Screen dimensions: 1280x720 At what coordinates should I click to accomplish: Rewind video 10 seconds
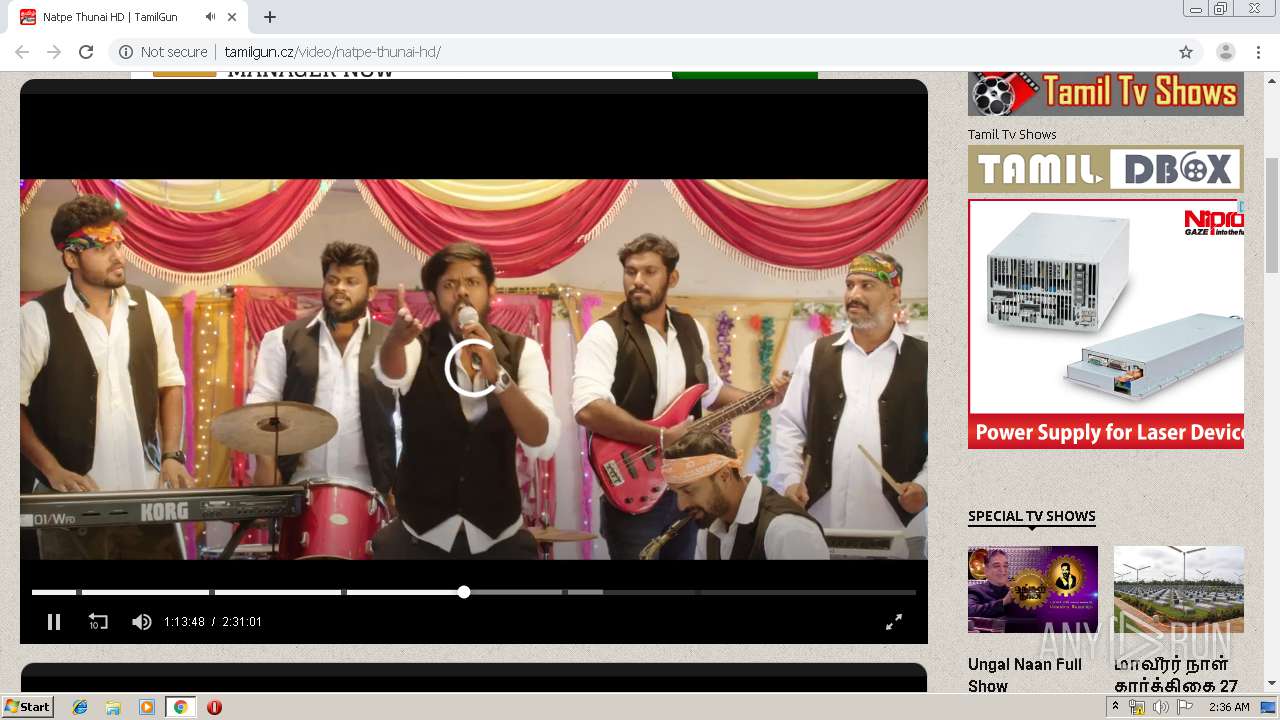pyautogui.click(x=98, y=622)
